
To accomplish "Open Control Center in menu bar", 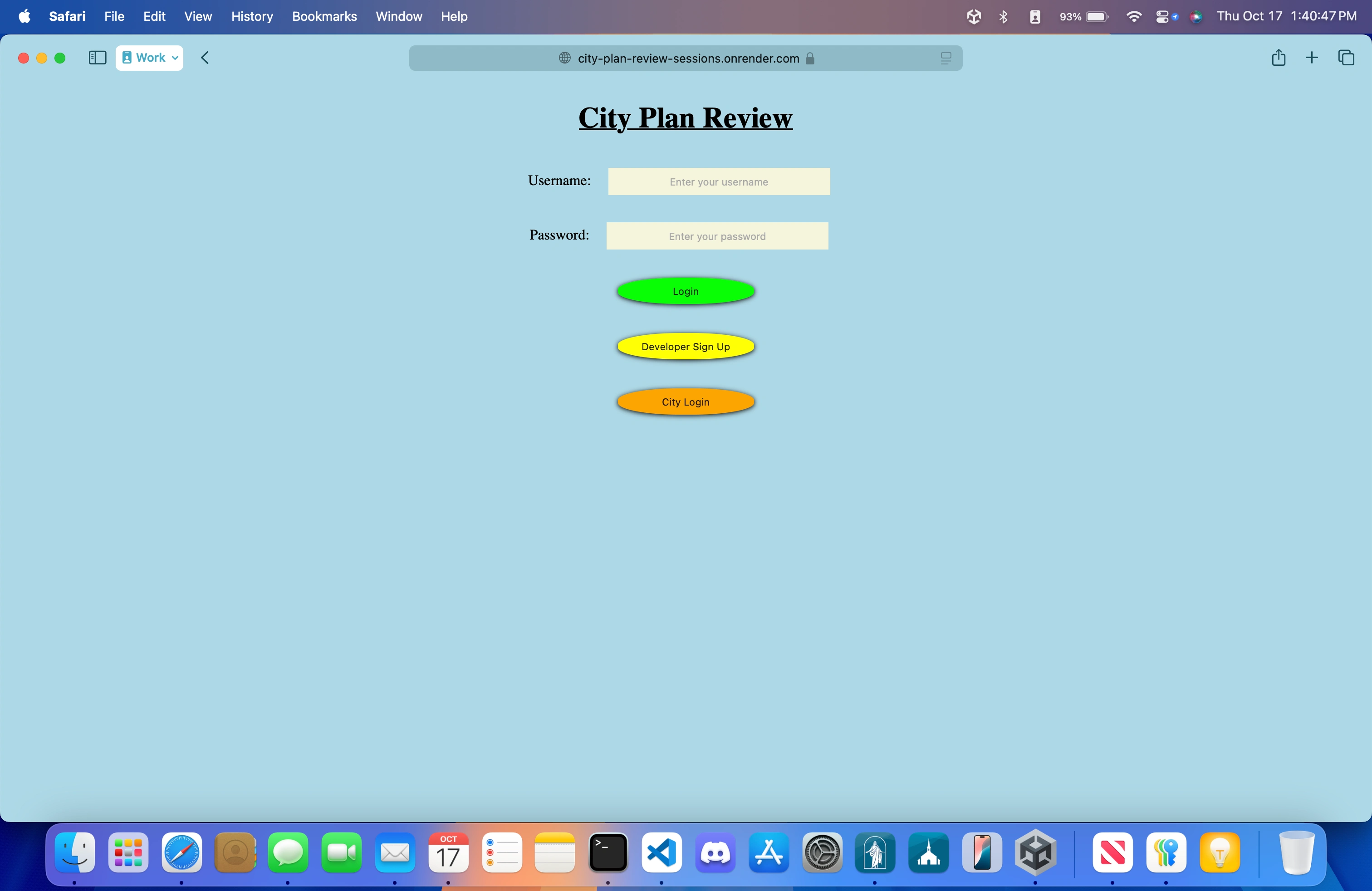I will [1163, 16].
